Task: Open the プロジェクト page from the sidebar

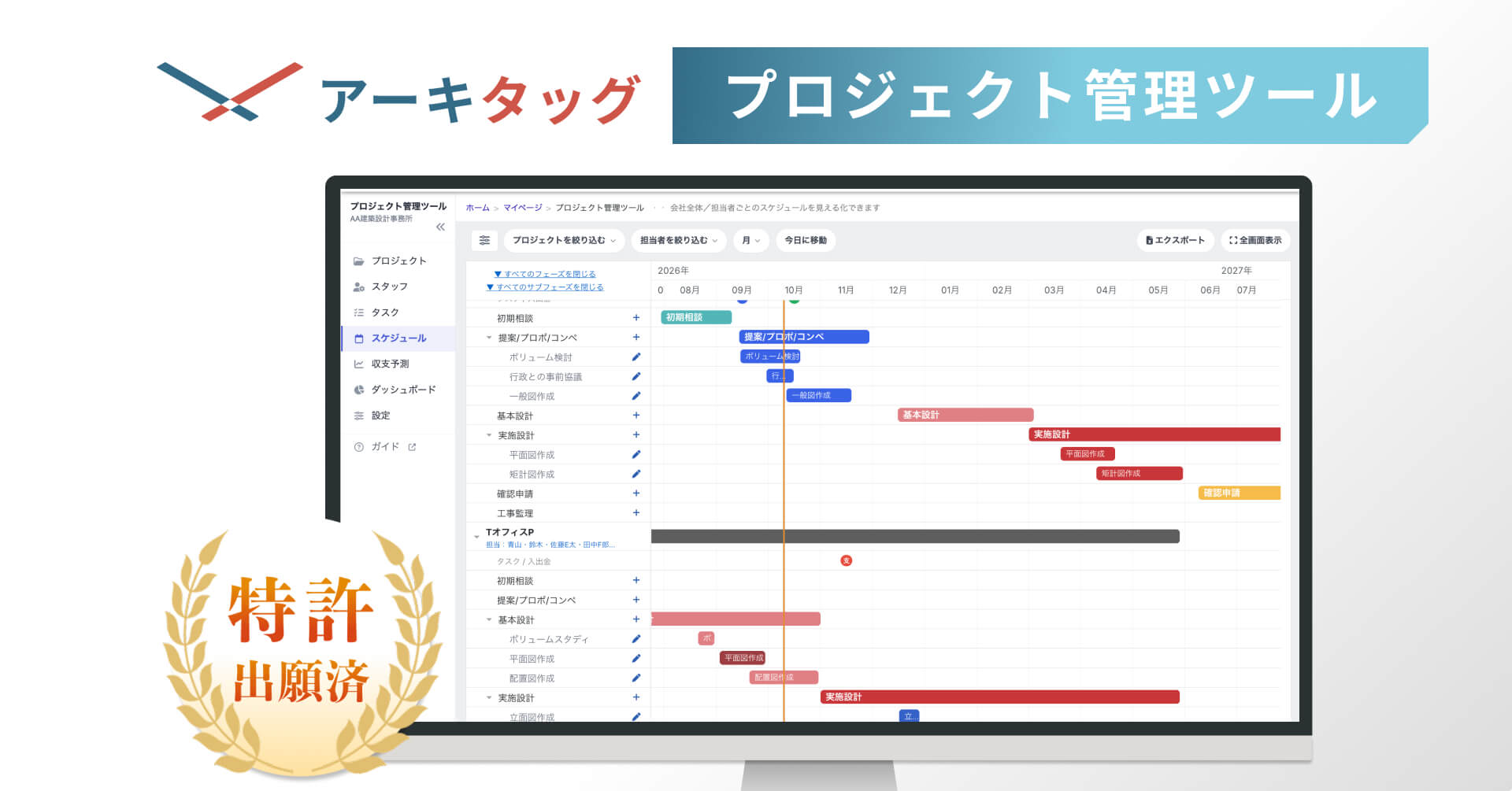Action: coord(398,261)
